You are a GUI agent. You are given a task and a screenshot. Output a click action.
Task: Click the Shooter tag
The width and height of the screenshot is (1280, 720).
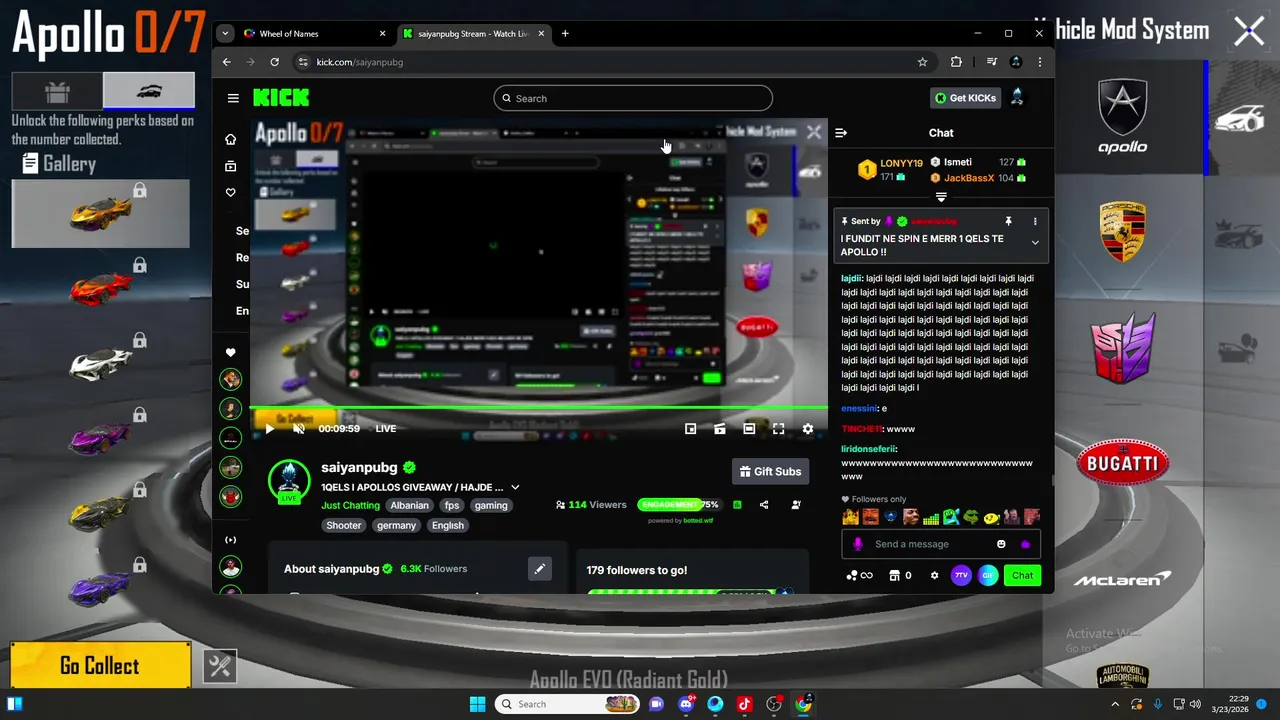(x=343, y=525)
